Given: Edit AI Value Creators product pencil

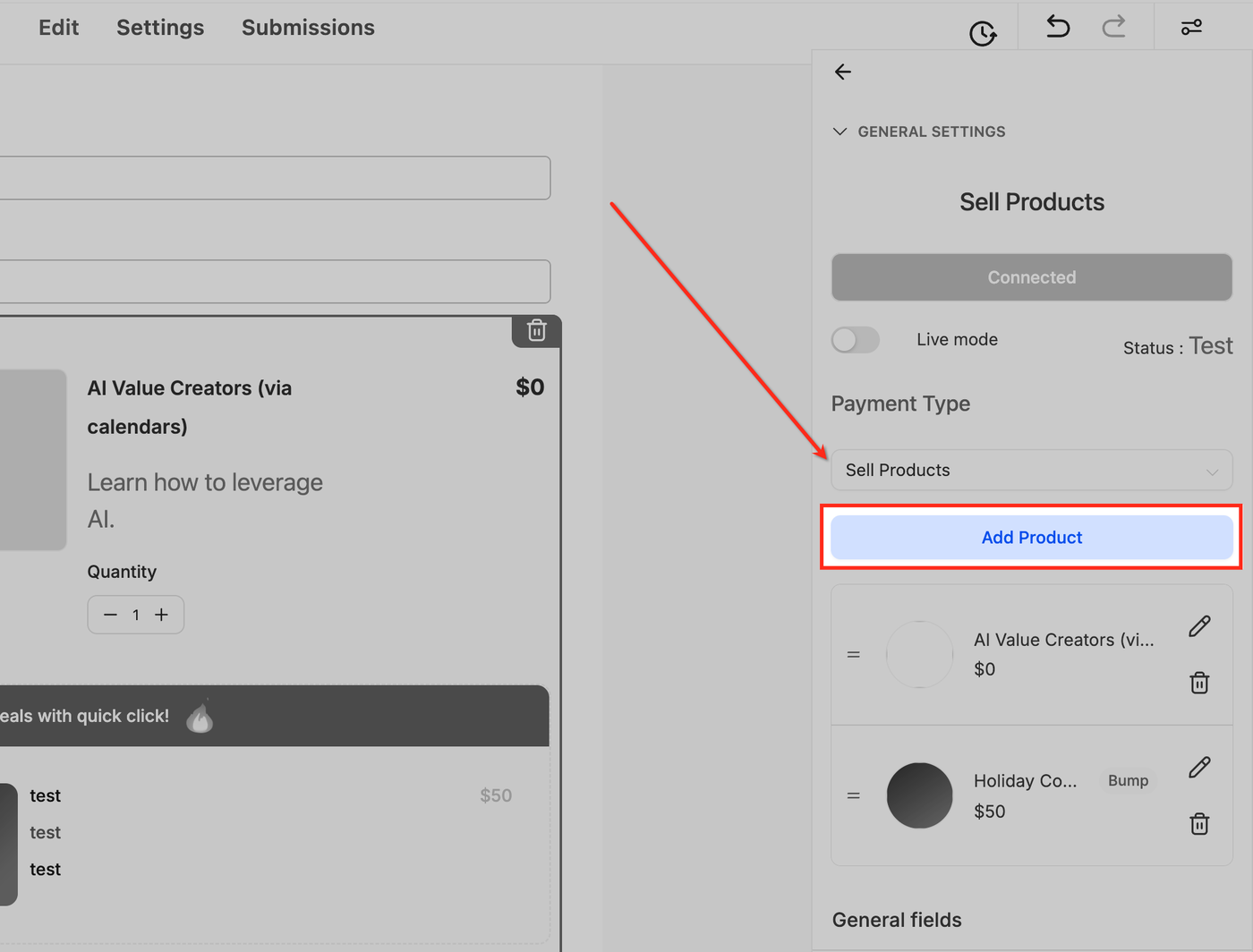Looking at the screenshot, I should [1199, 626].
